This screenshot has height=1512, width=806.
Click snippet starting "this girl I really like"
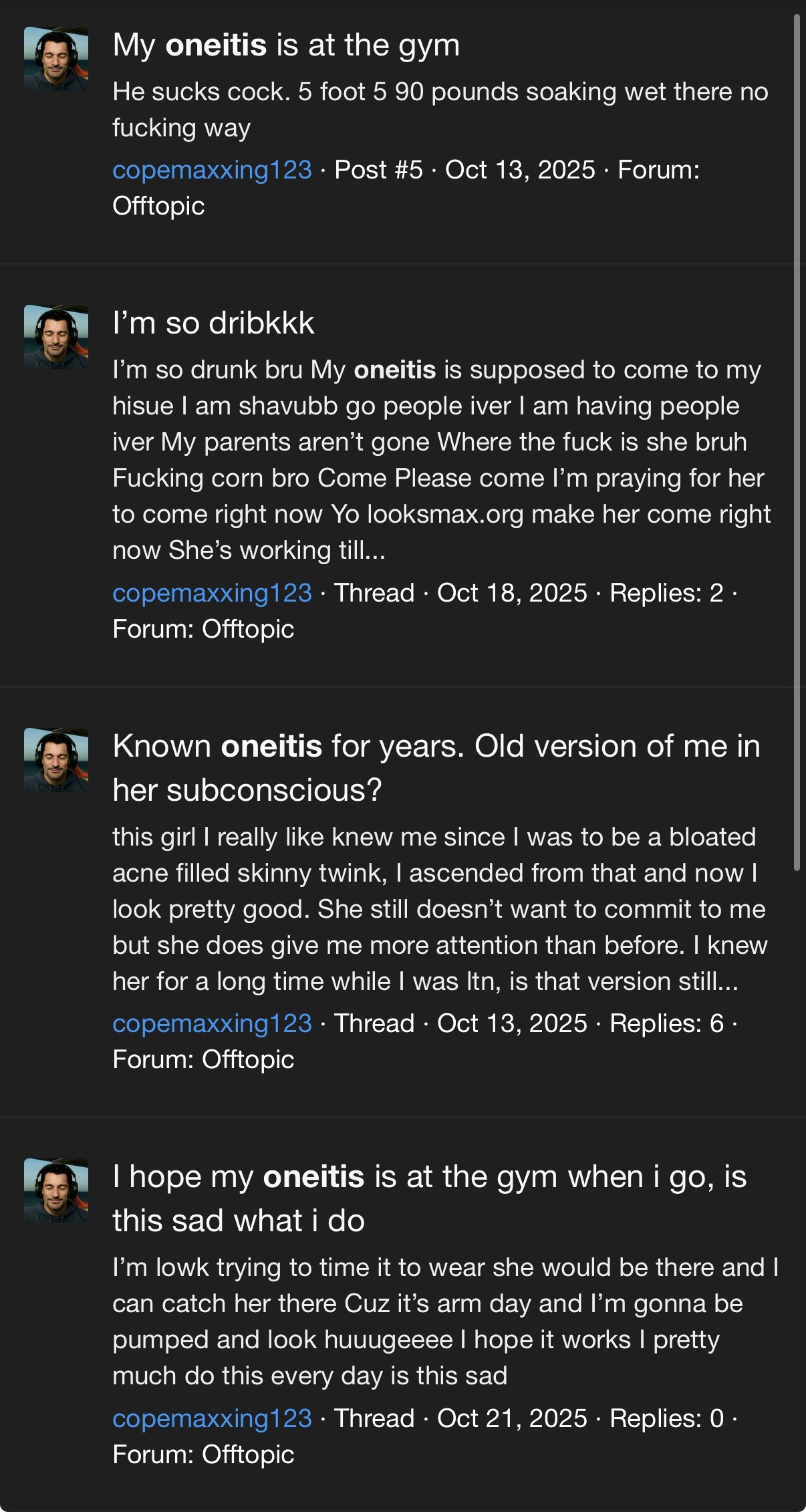tap(440, 909)
